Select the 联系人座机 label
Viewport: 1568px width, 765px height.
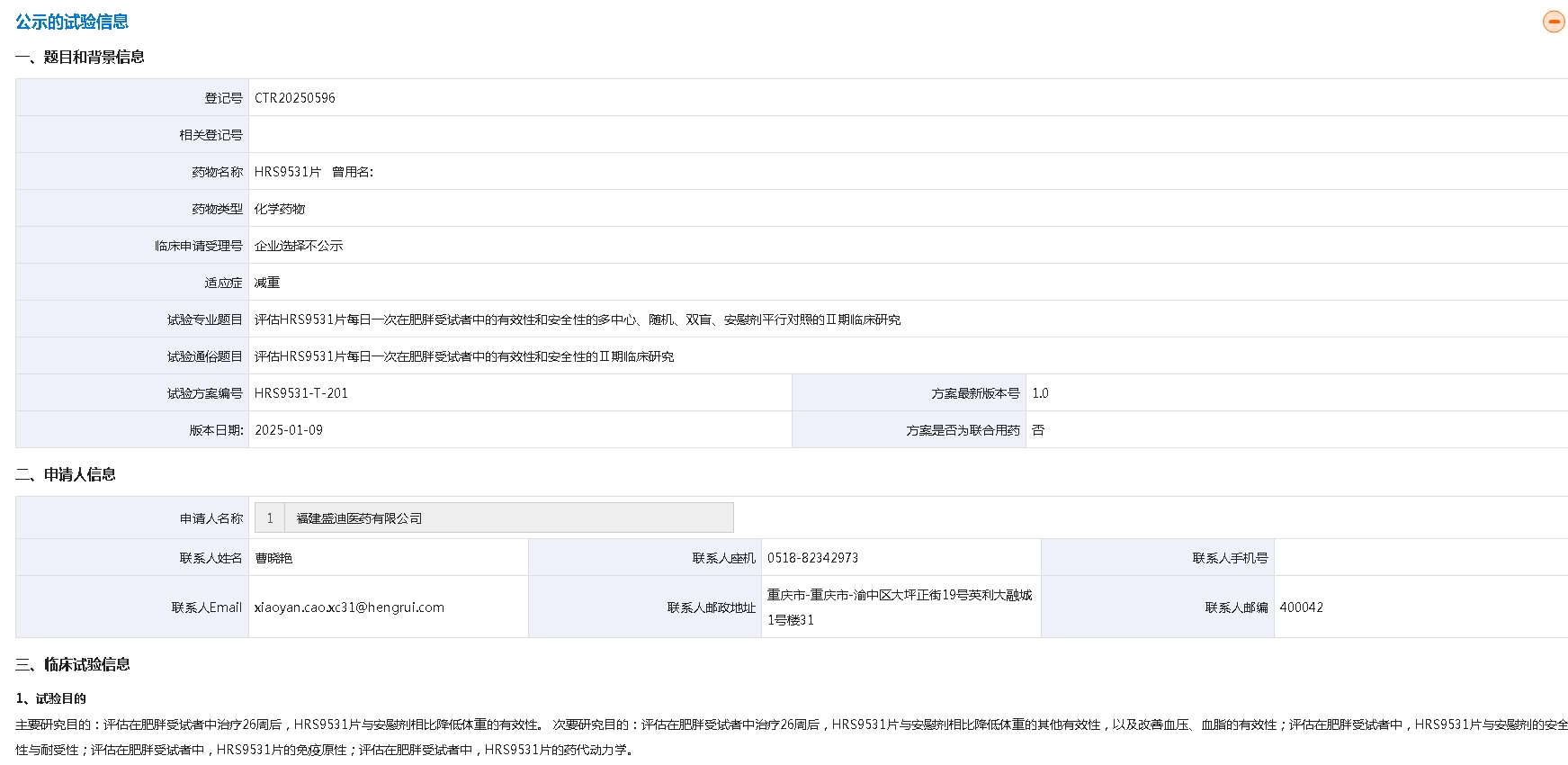click(724, 558)
